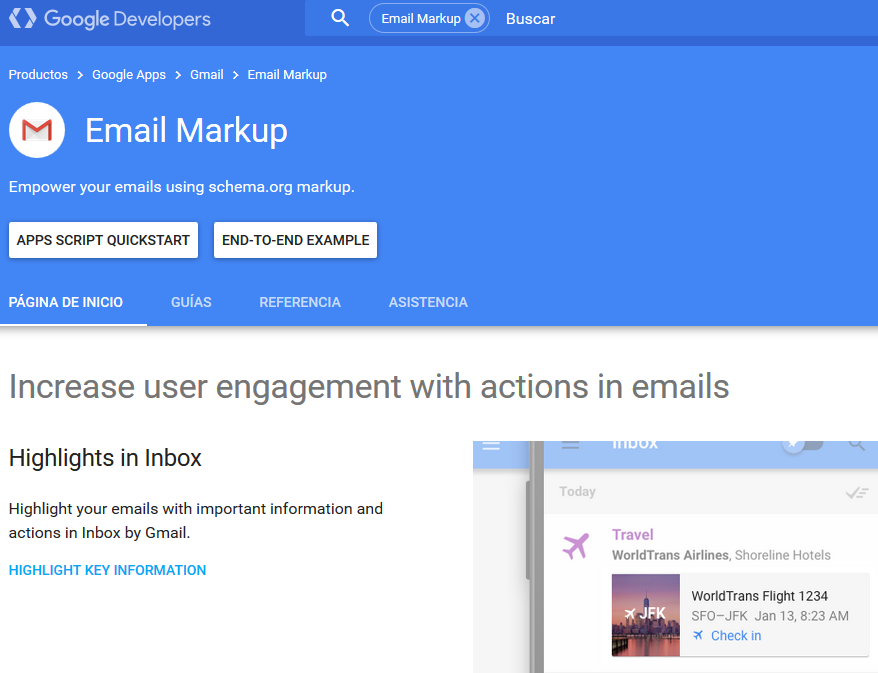
Task: Click the WorldTrans Flight 1234 text
Action: pyautogui.click(x=759, y=596)
